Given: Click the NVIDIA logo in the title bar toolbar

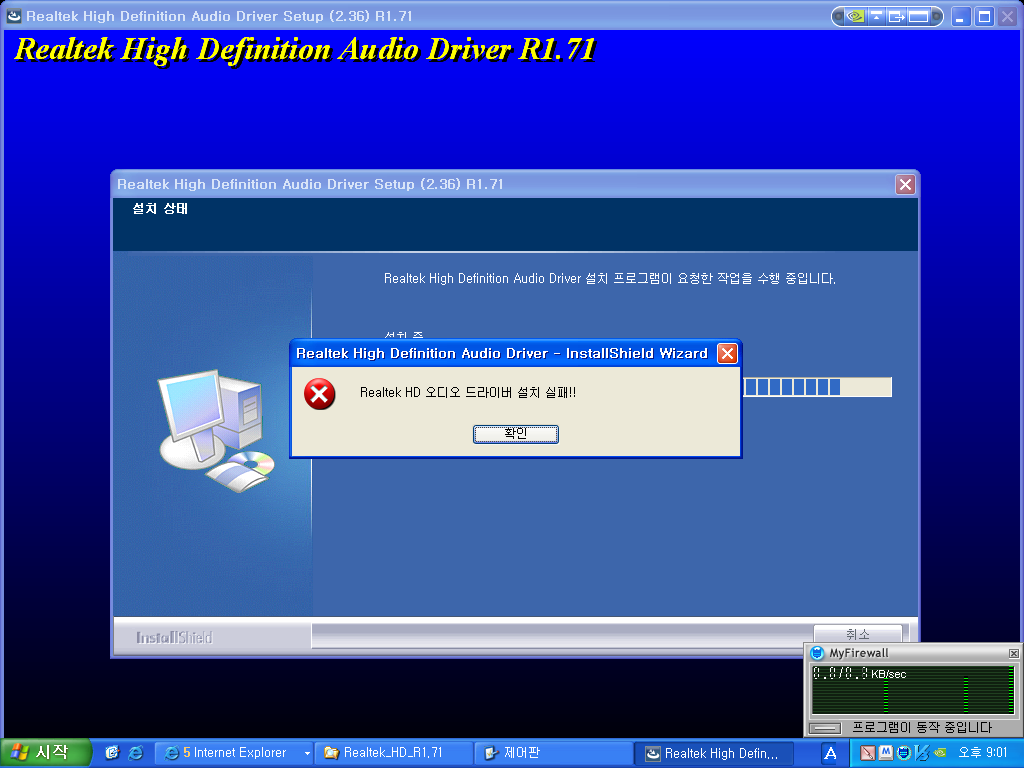Looking at the screenshot, I should pos(854,16).
